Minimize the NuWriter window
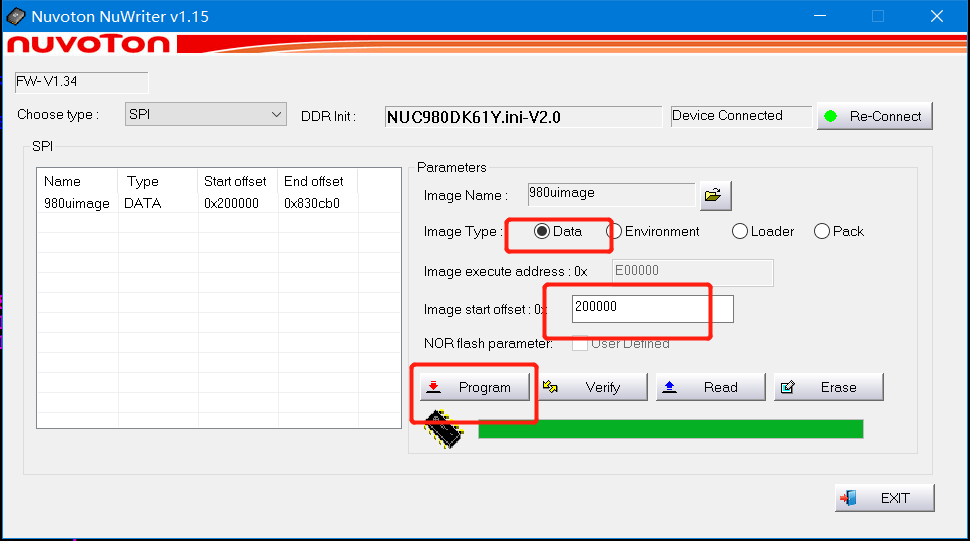Viewport: 970px width, 541px height. 820,16
